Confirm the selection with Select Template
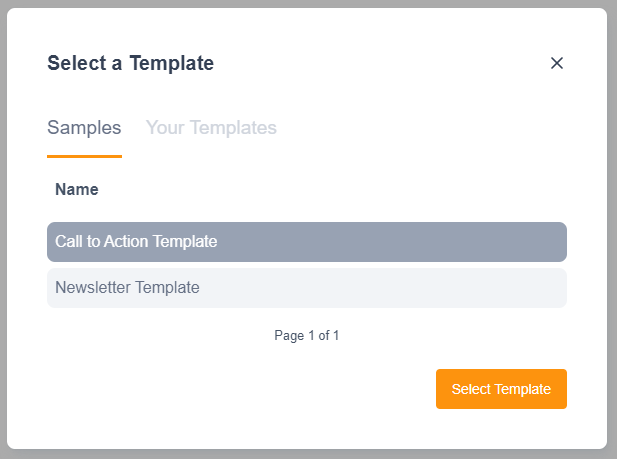 501,389
